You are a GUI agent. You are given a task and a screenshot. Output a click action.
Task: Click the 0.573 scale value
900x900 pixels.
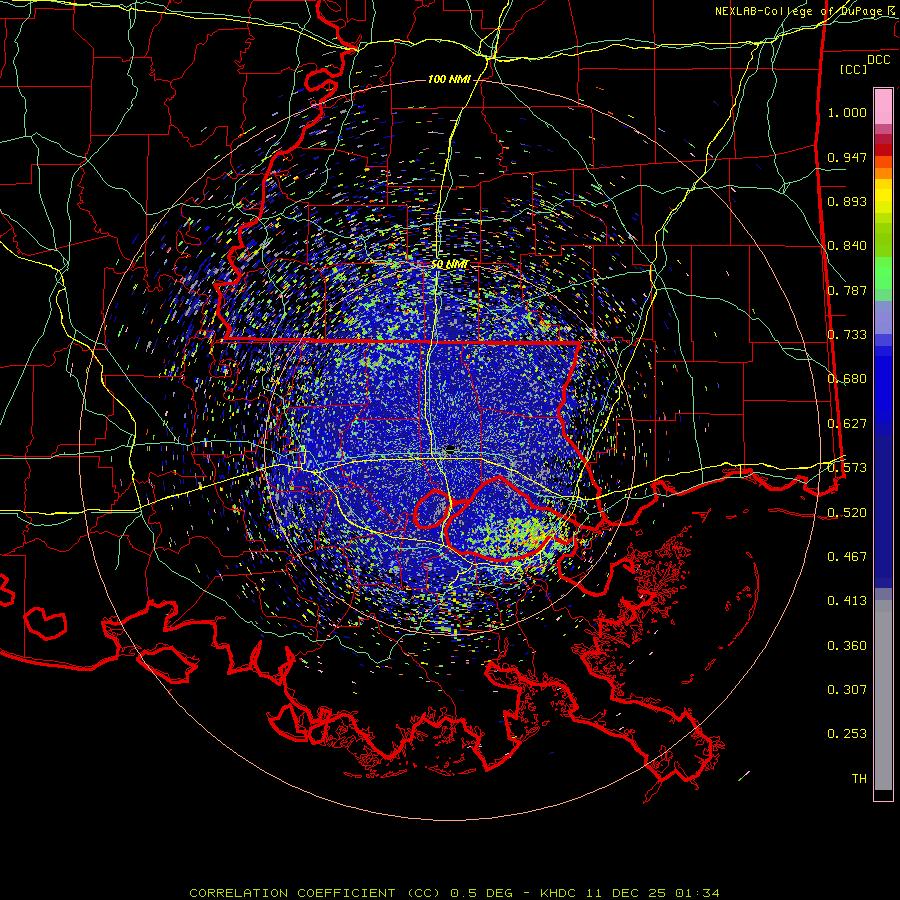847,468
